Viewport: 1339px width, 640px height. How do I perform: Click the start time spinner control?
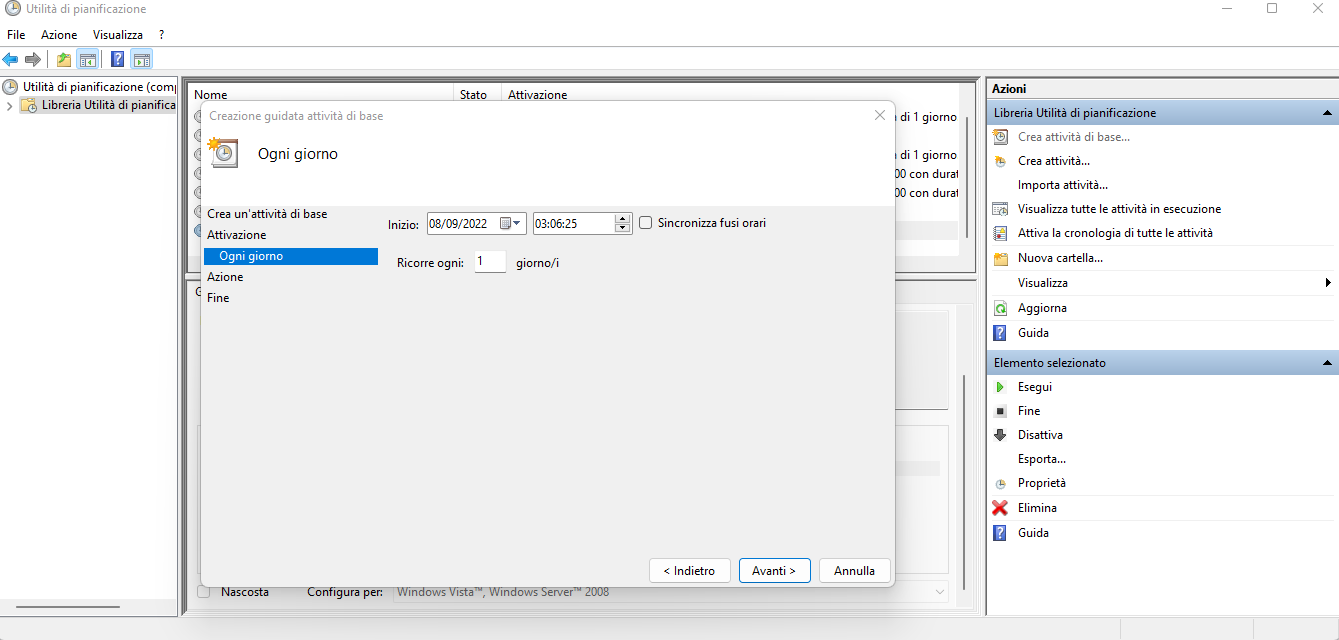[623, 223]
